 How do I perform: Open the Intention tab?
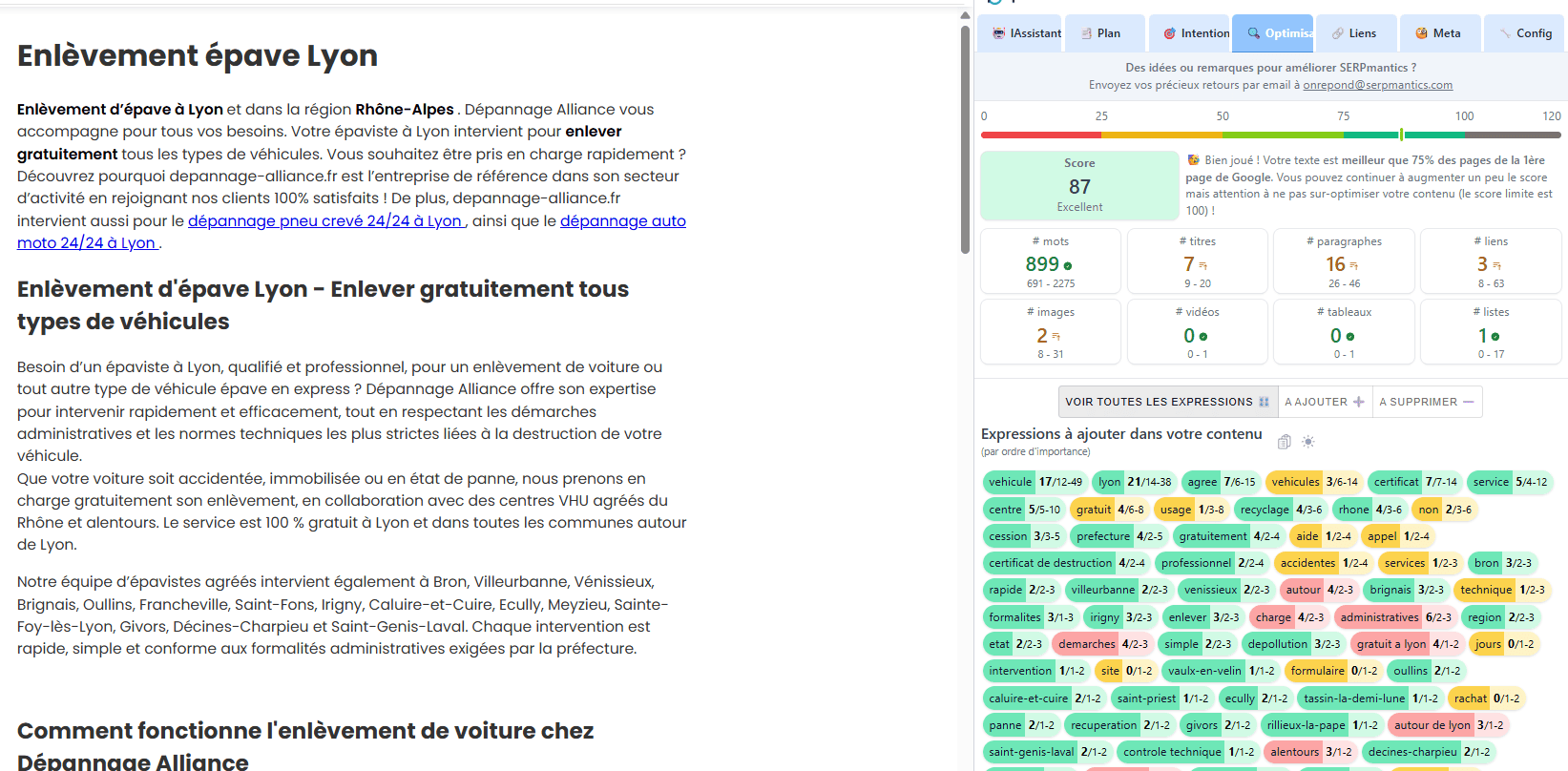click(x=1189, y=33)
